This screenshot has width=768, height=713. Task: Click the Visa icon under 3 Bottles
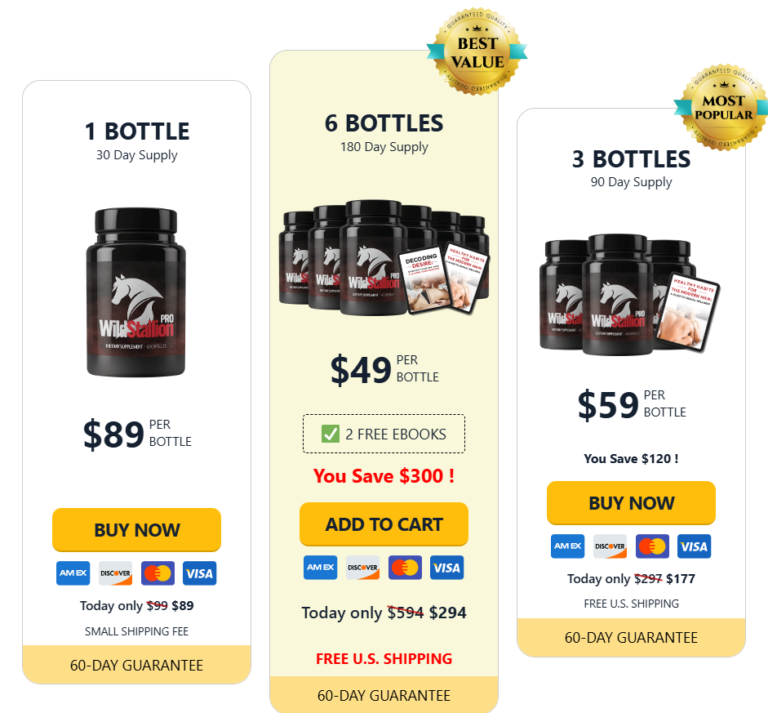tap(694, 546)
